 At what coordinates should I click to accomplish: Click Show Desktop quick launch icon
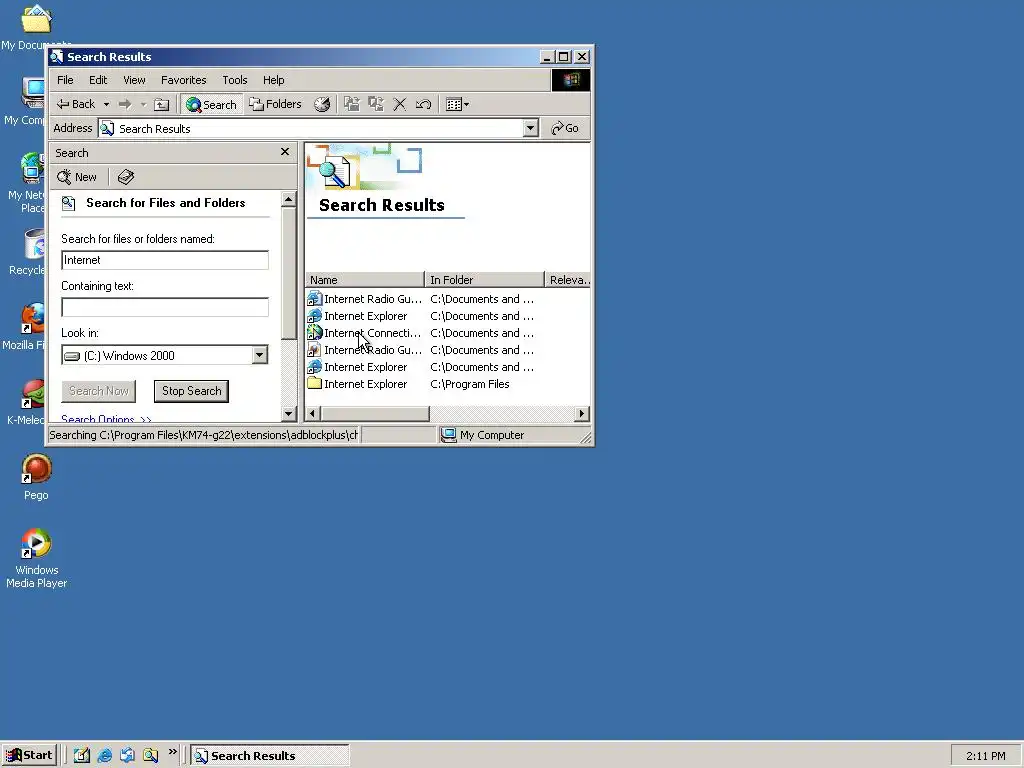point(82,756)
